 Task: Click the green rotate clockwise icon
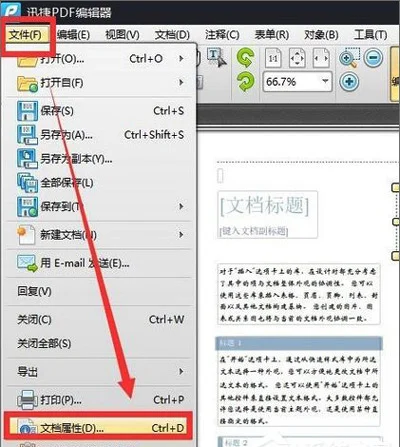tap(246, 82)
